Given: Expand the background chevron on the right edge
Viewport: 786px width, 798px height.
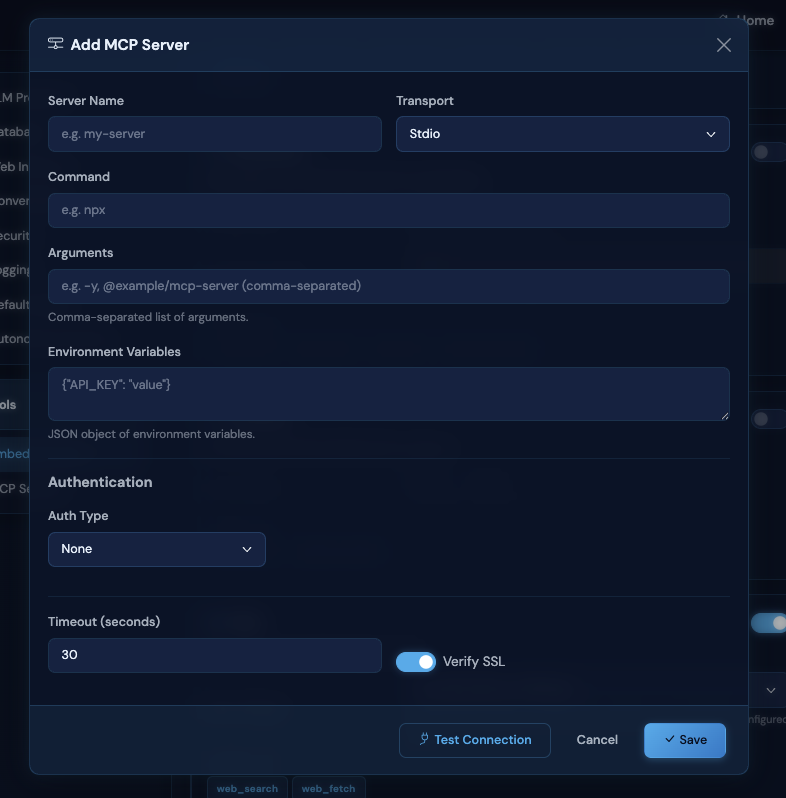Looking at the screenshot, I should (771, 691).
